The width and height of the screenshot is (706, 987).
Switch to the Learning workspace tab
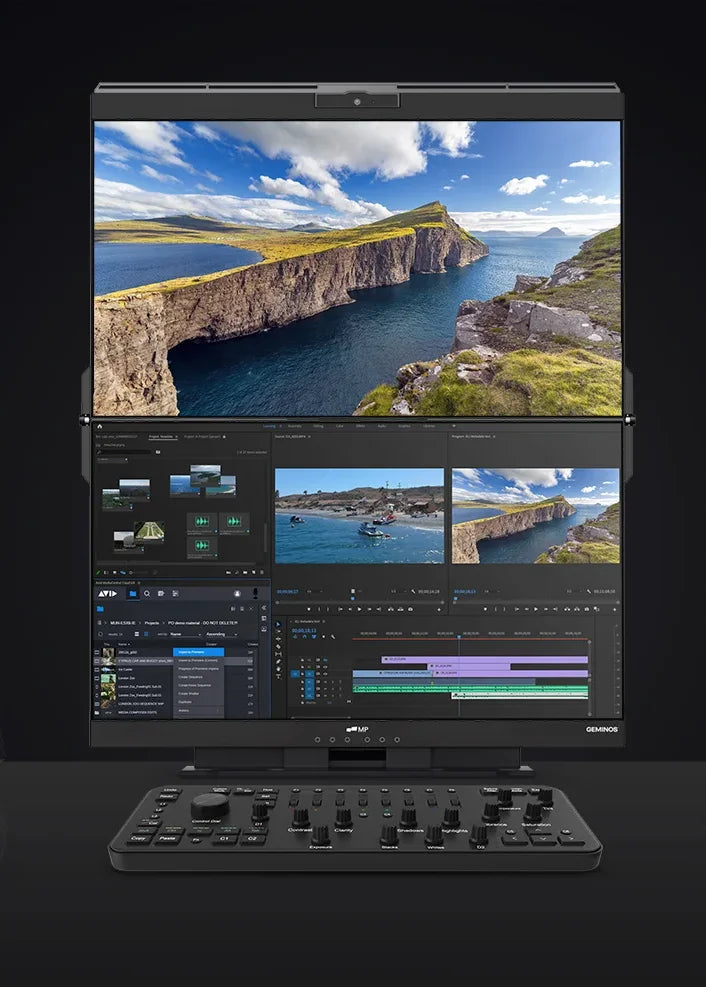click(269, 426)
